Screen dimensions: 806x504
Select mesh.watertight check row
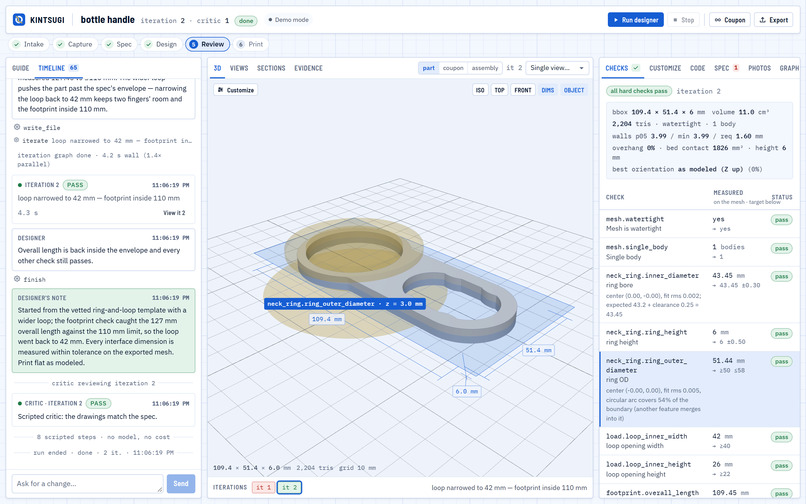(x=699, y=224)
